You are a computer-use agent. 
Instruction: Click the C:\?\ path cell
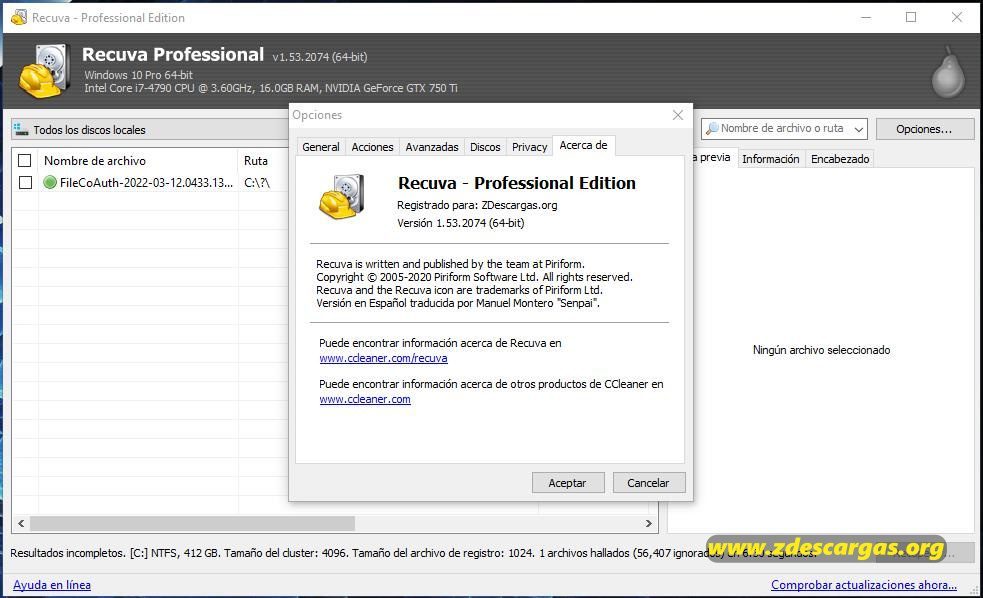click(x=257, y=182)
